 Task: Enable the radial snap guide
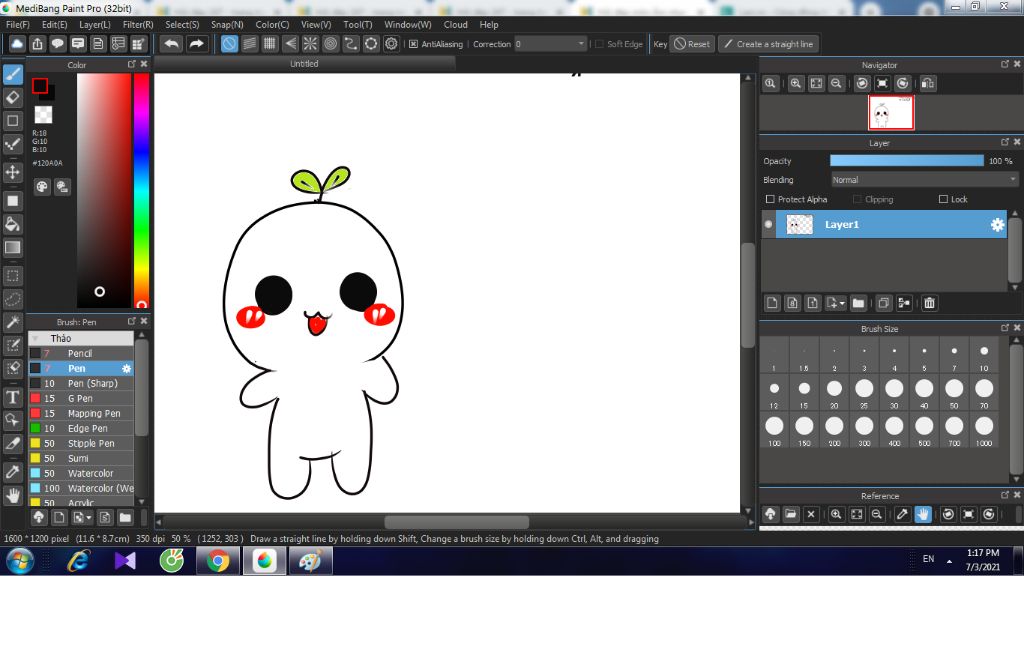coord(310,44)
